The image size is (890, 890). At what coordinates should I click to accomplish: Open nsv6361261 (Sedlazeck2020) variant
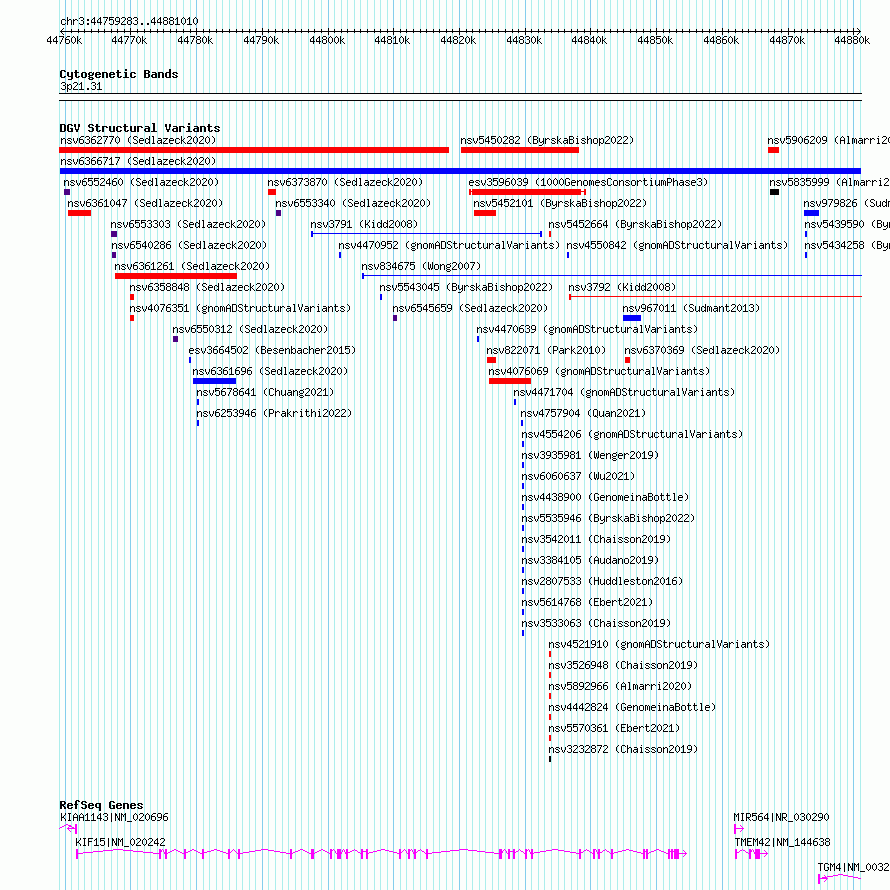192,266
